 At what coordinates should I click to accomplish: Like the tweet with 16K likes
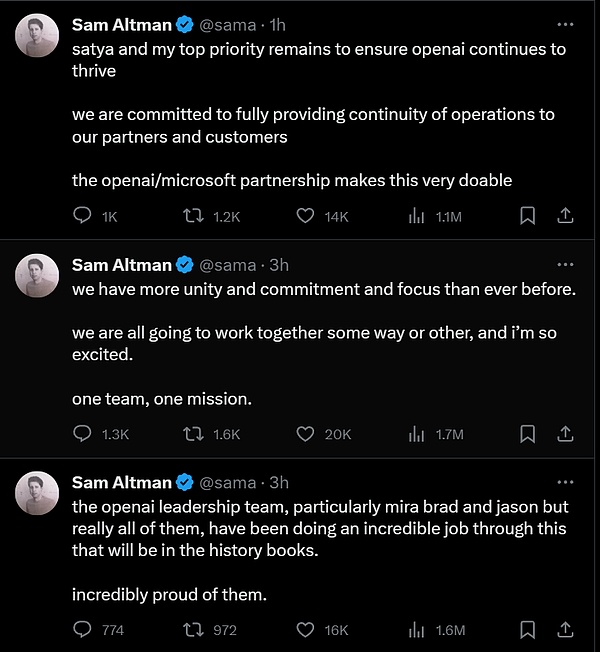(x=306, y=630)
